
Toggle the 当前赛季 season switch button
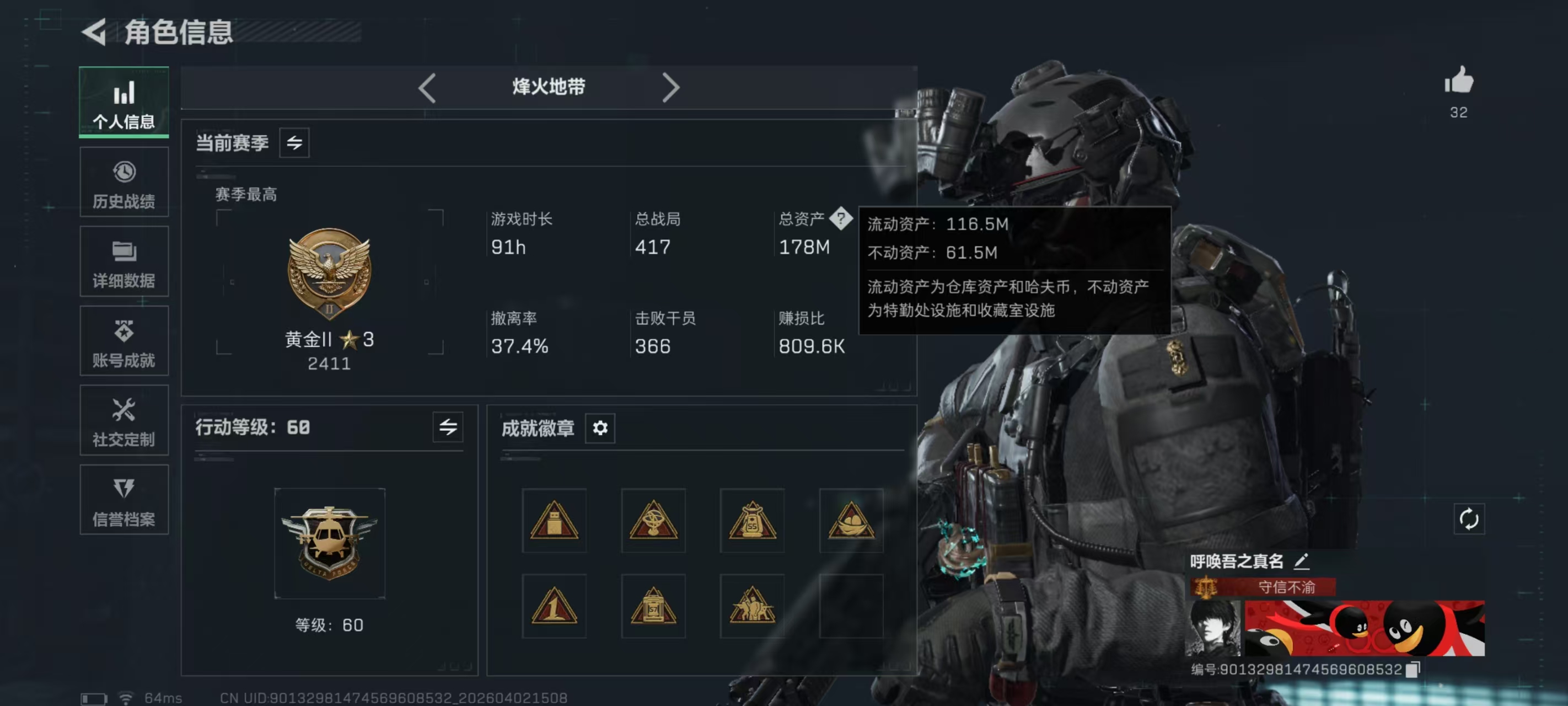(x=294, y=142)
